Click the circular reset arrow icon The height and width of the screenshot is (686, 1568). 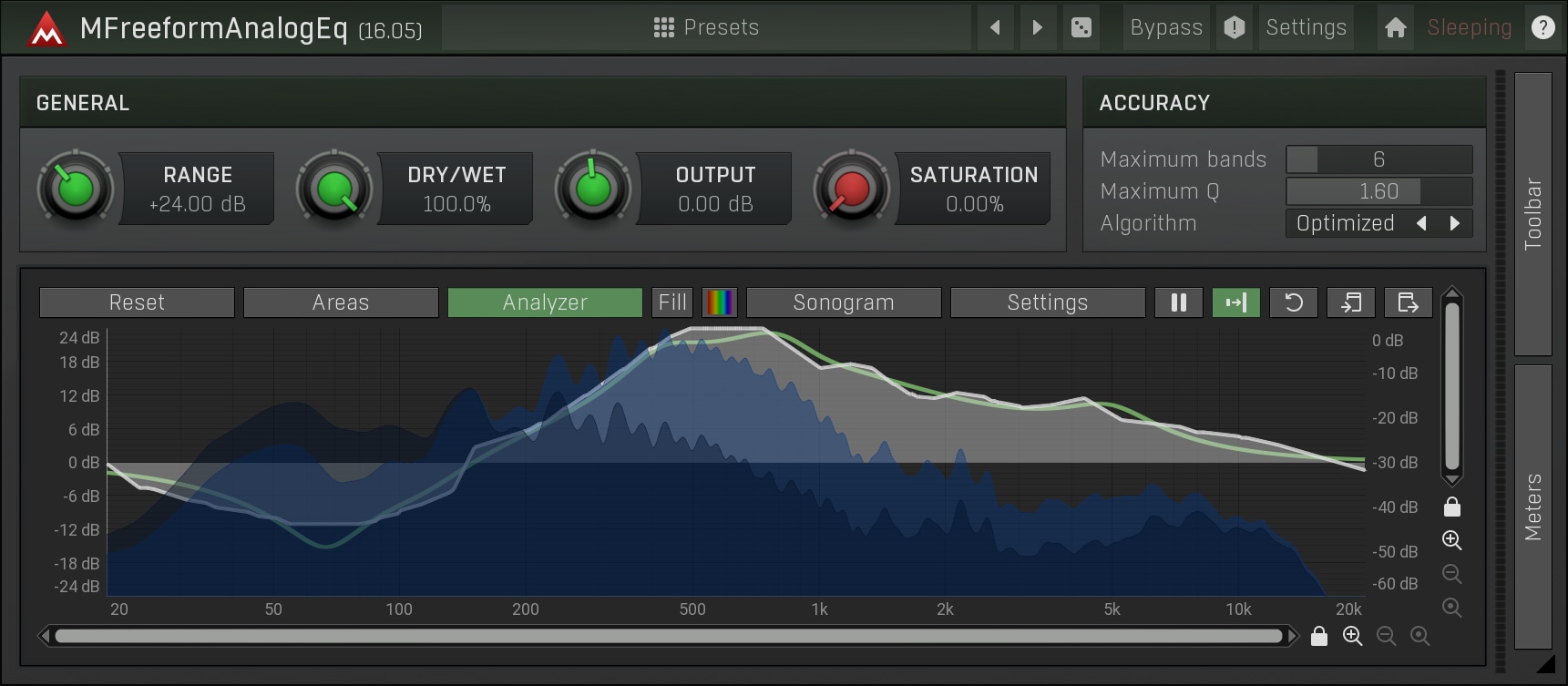(1293, 302)
